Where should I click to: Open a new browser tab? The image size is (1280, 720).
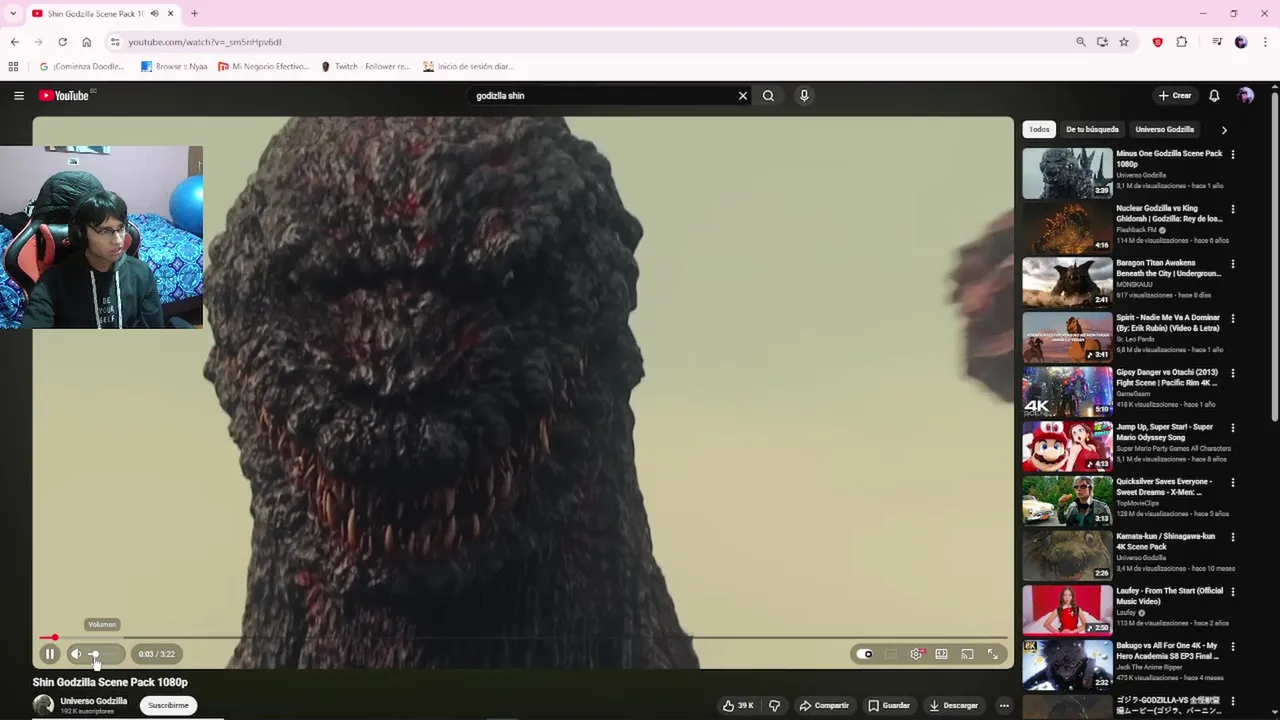pyautogui.click(x=194, y=14)
